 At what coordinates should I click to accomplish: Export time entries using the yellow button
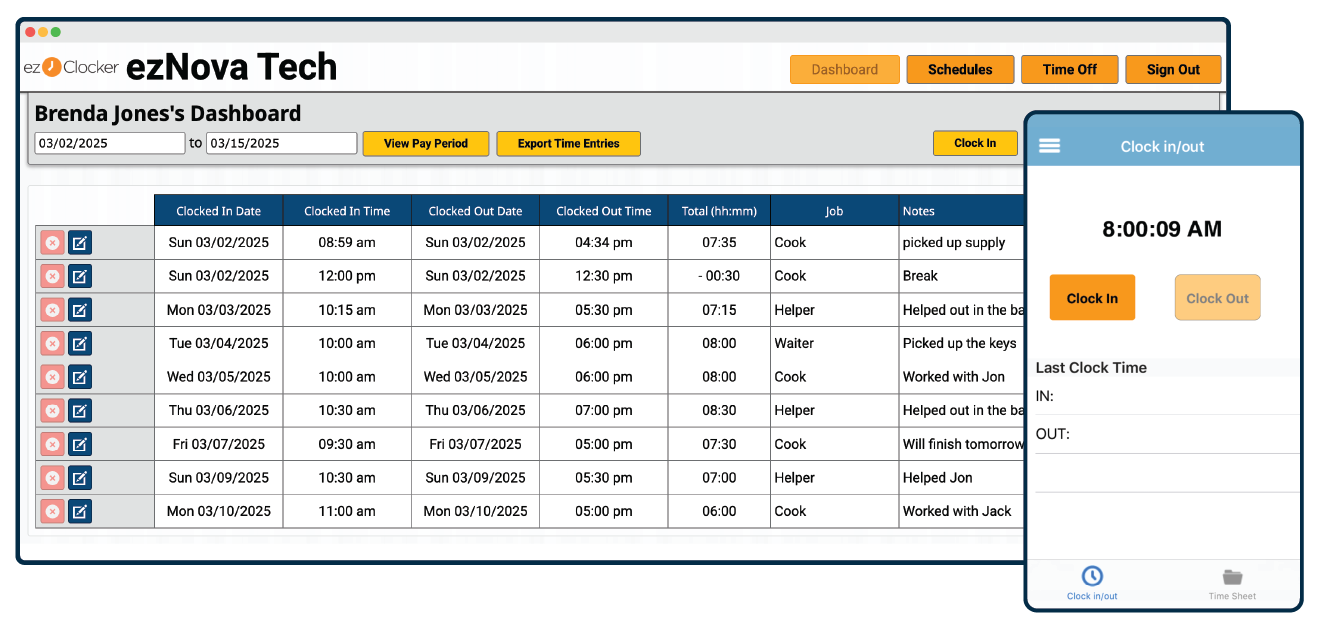[568, 143]
